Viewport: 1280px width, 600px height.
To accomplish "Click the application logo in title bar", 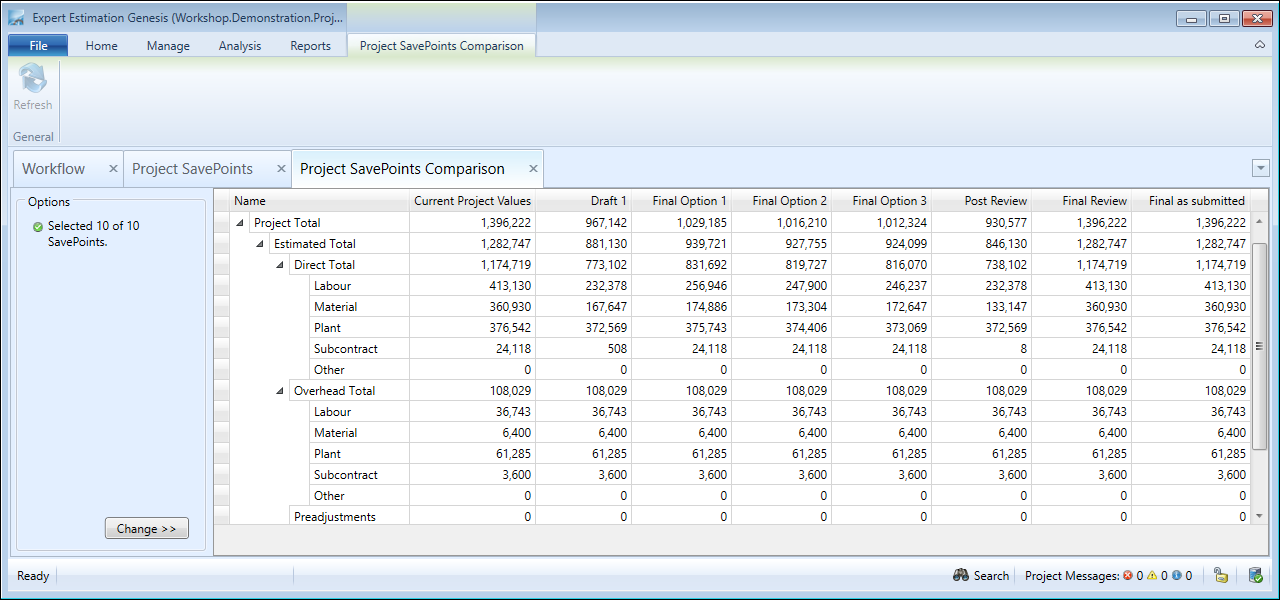I will click(x=17, y=18).
